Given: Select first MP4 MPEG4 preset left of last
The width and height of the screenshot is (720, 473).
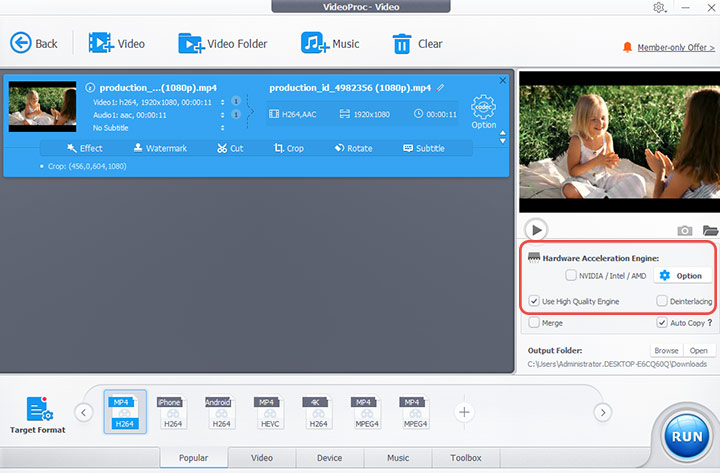Looking at the screenshot, I should point(366,412).
